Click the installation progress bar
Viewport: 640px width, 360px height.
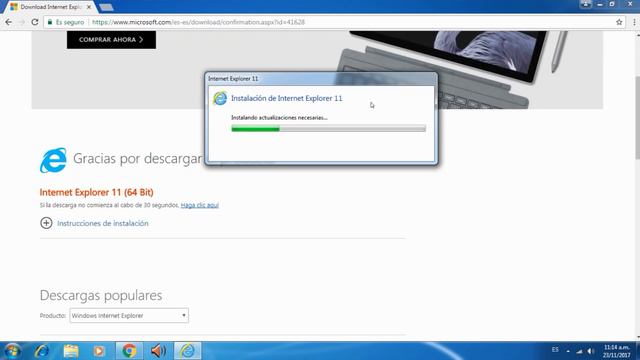click(x=329, y=129)
